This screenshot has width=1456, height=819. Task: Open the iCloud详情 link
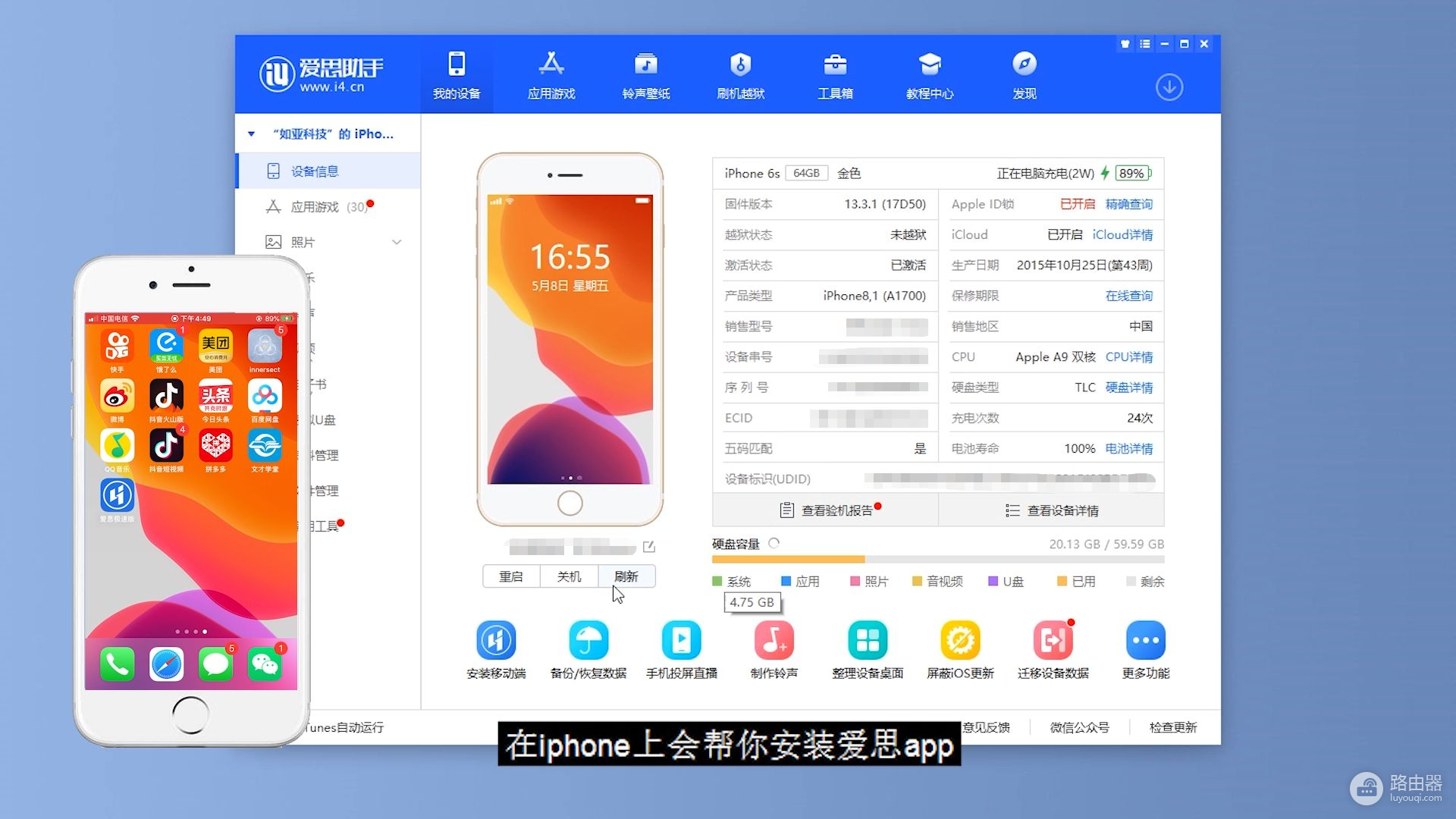[1122, 234]
